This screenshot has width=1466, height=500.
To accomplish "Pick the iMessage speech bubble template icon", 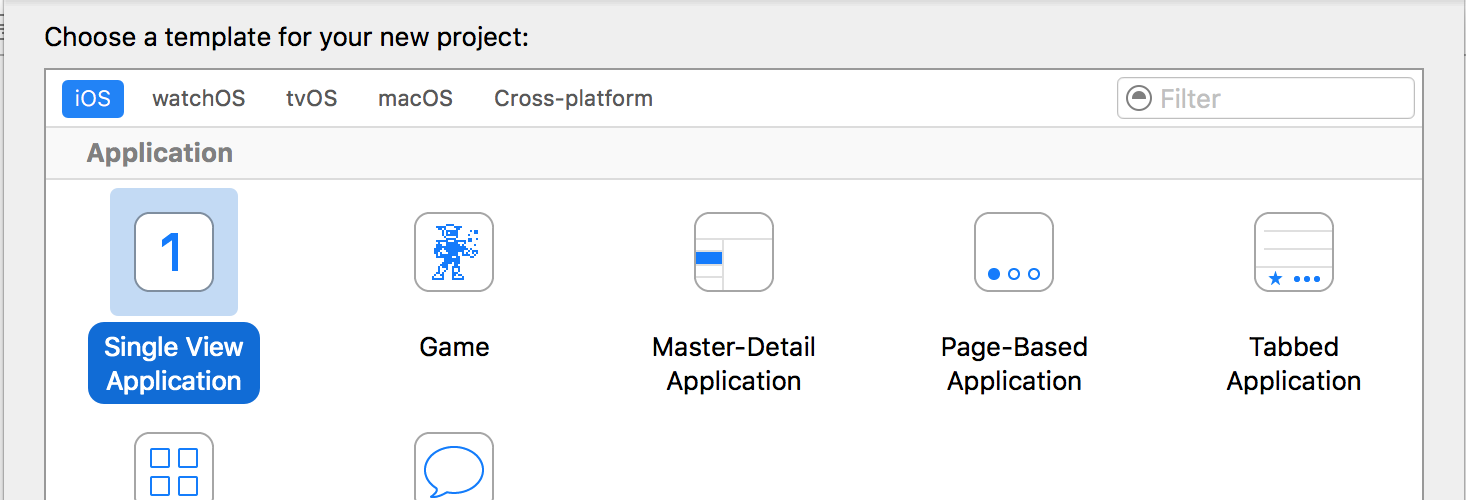I will pyautogui.click(x=454, y=468).
